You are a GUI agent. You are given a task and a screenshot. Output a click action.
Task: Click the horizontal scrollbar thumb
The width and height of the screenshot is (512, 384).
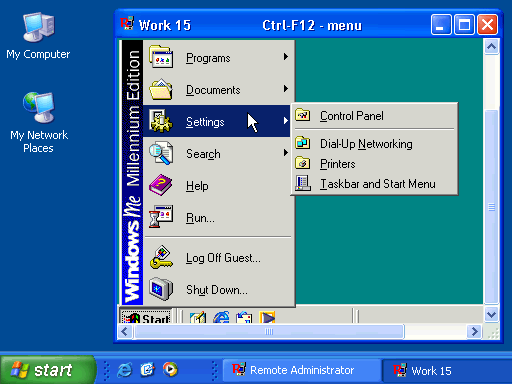click(x=269, y=332)
